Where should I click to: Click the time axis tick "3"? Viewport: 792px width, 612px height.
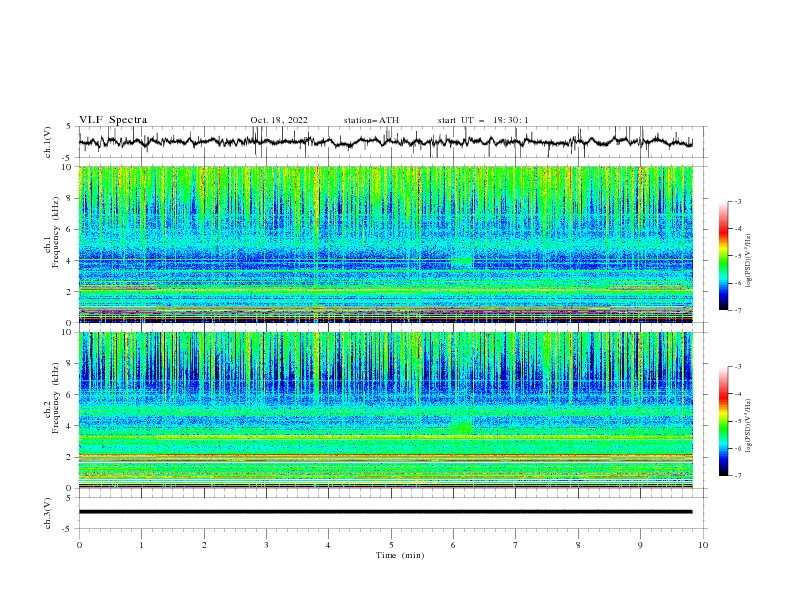pos(266,545)
